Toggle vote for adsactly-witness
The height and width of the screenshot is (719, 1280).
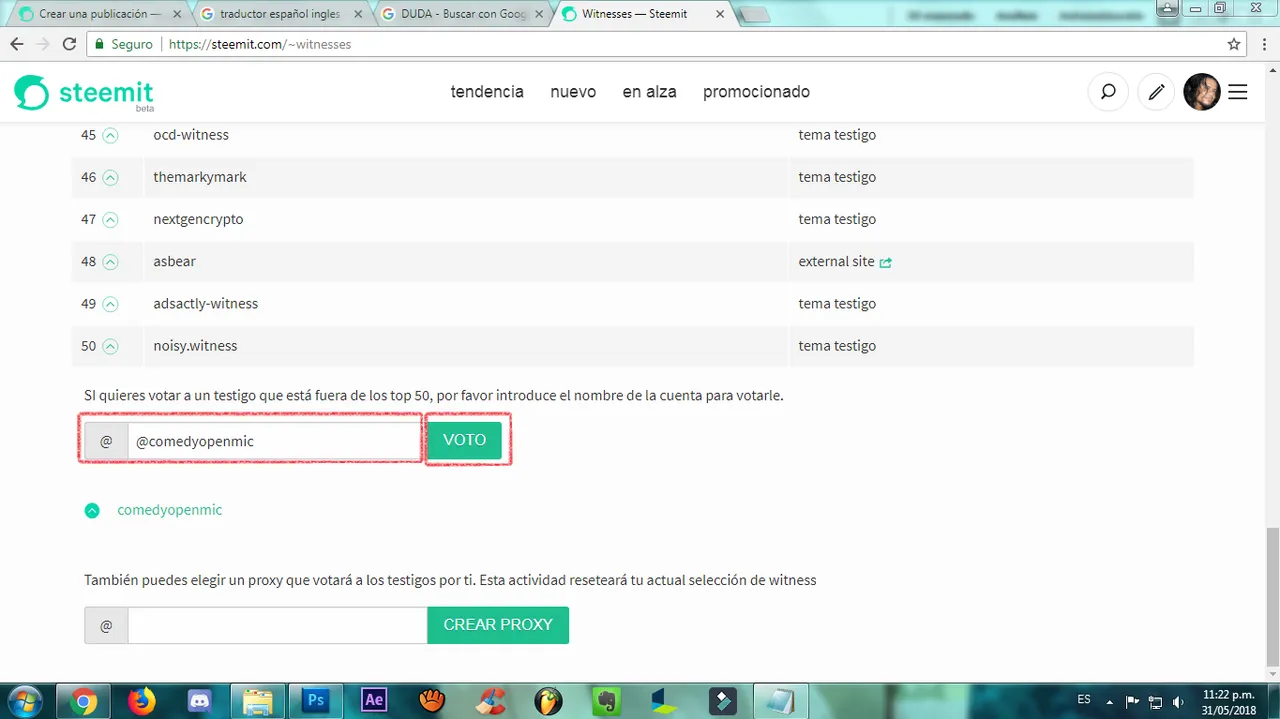click(x=110, y=303)
